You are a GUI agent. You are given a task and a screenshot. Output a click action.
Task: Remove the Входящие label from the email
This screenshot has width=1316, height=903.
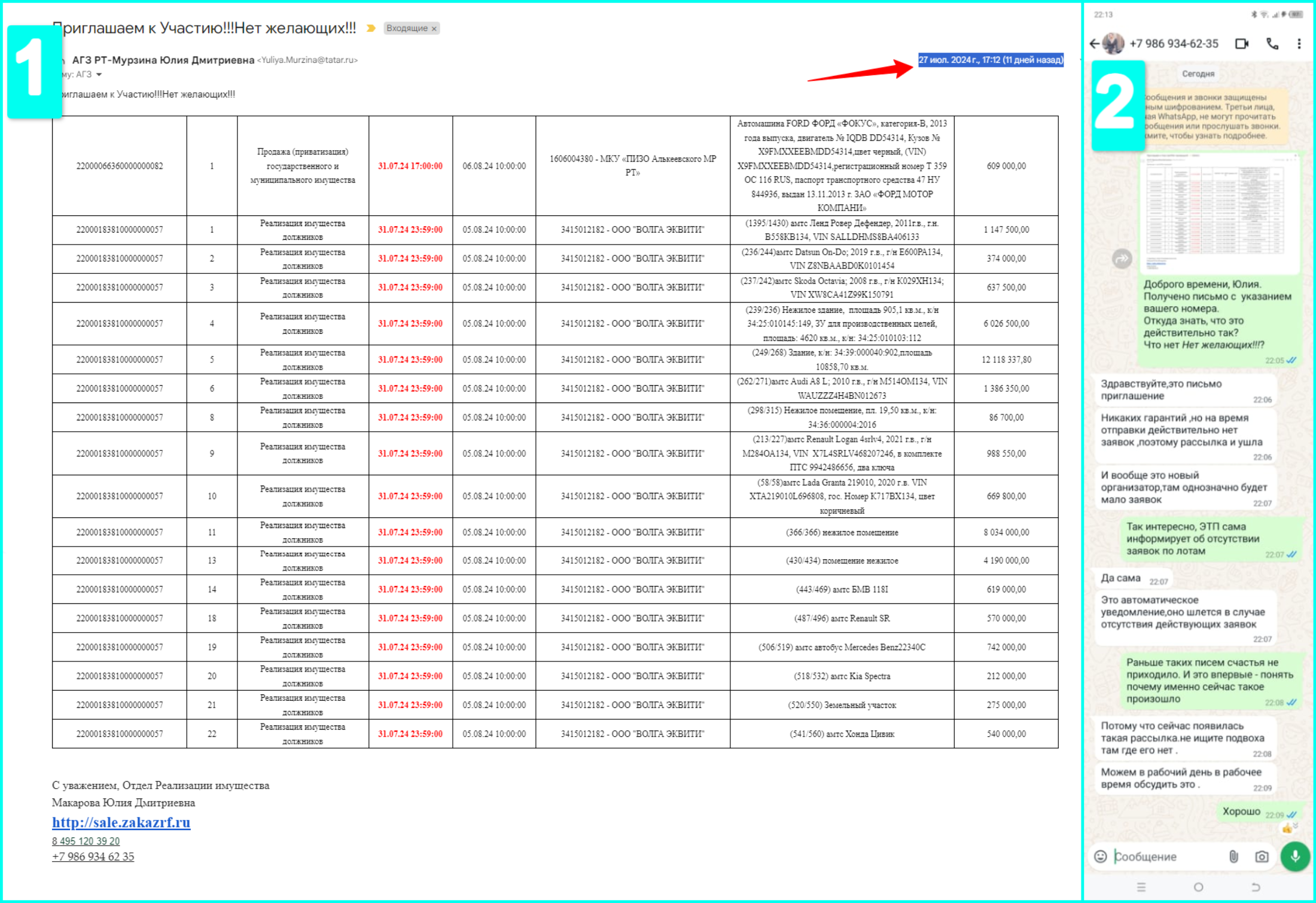pyautogui.click(x=434, y=28)
